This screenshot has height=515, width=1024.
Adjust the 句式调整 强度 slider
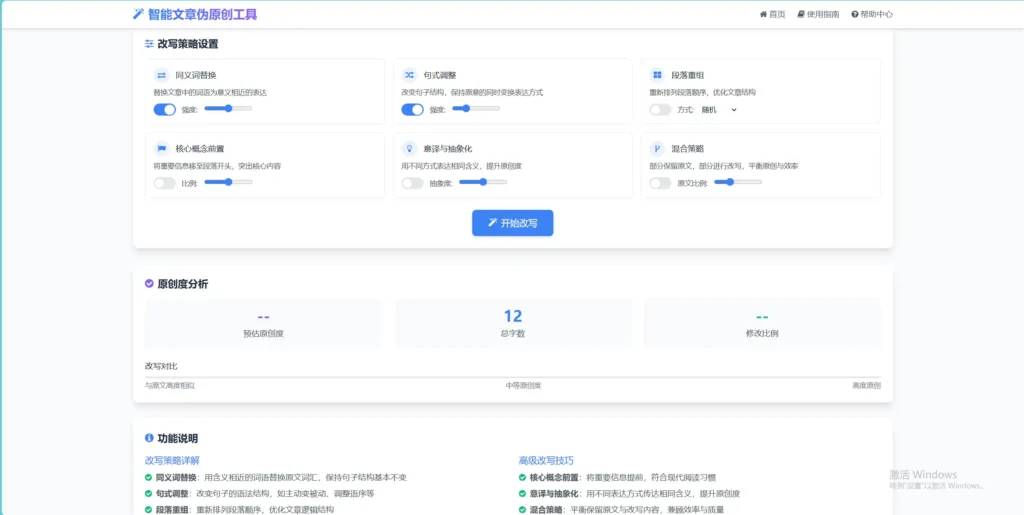pos(476,108)
